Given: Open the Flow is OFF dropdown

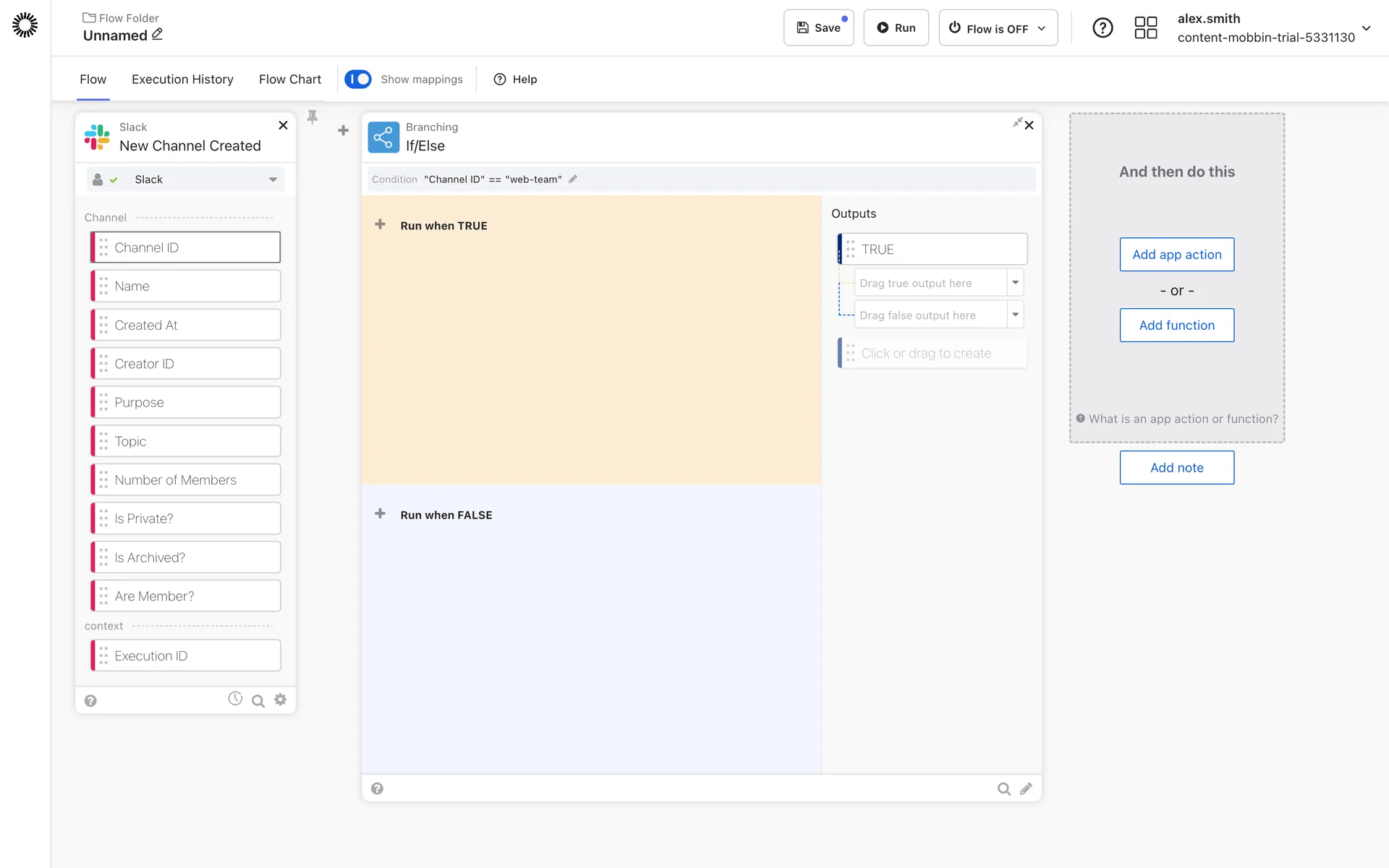Looking at the screenshot, I should pyautogui.click(x=998, y=28).
